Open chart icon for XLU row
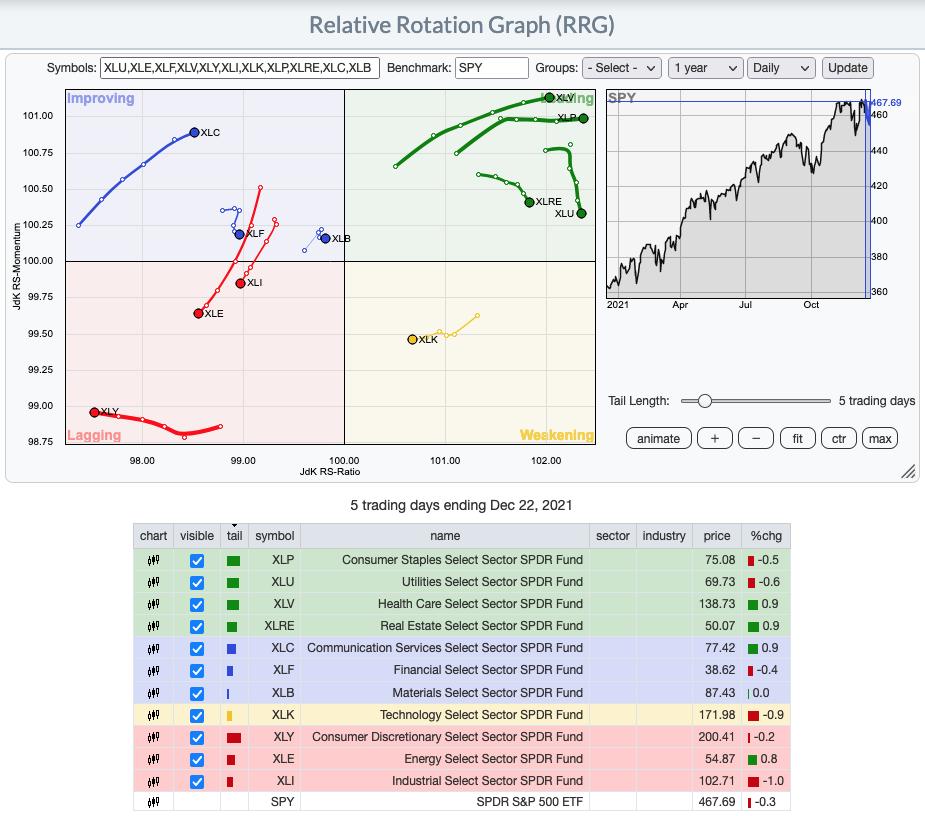Image resolution: width=925 pixels, height=816 pixels. point(153,582)
